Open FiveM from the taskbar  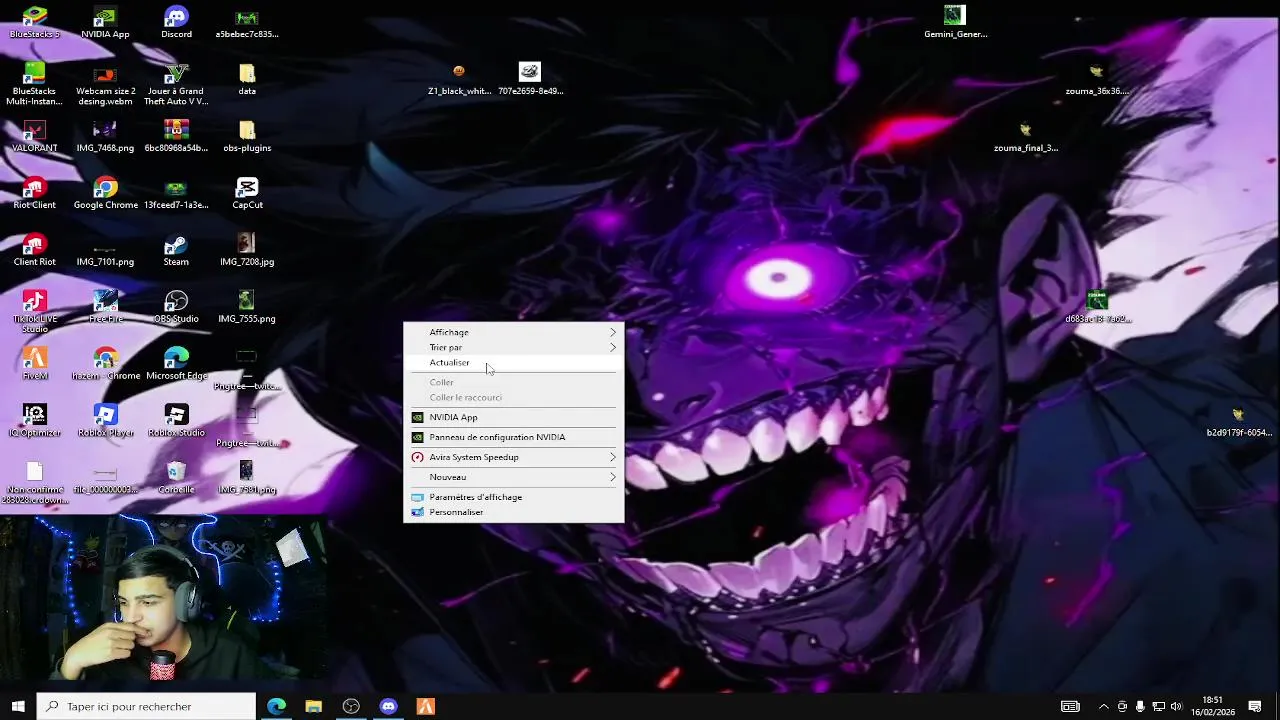coord(425,706)
